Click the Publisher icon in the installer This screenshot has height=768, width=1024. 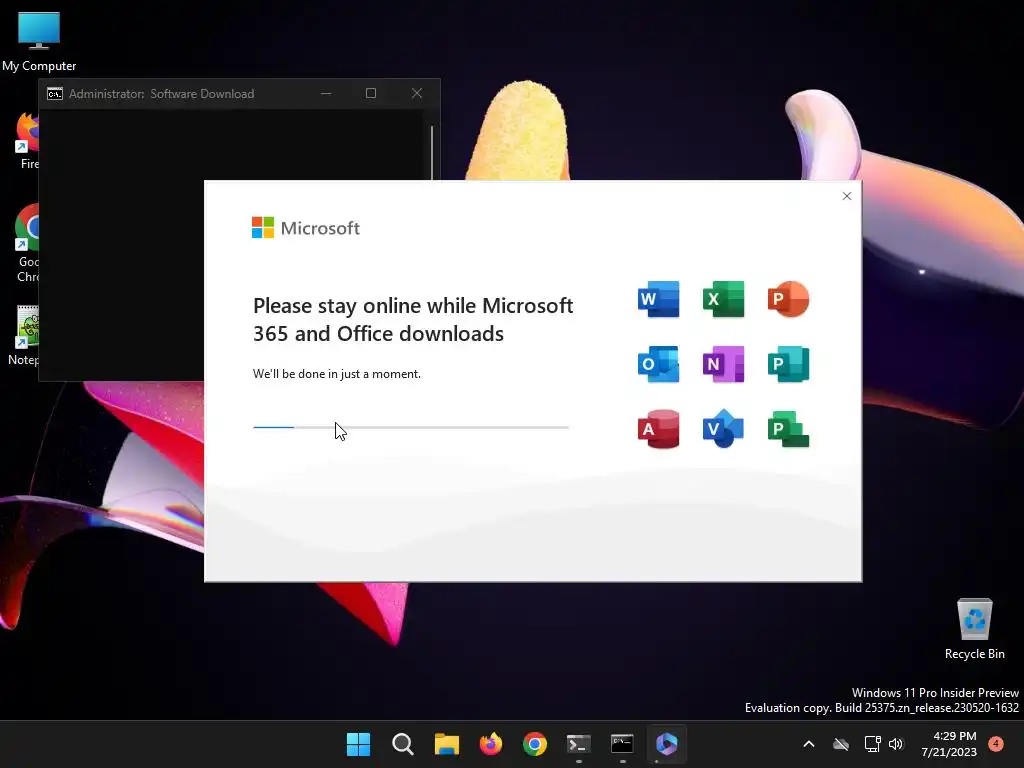point(788,364)
